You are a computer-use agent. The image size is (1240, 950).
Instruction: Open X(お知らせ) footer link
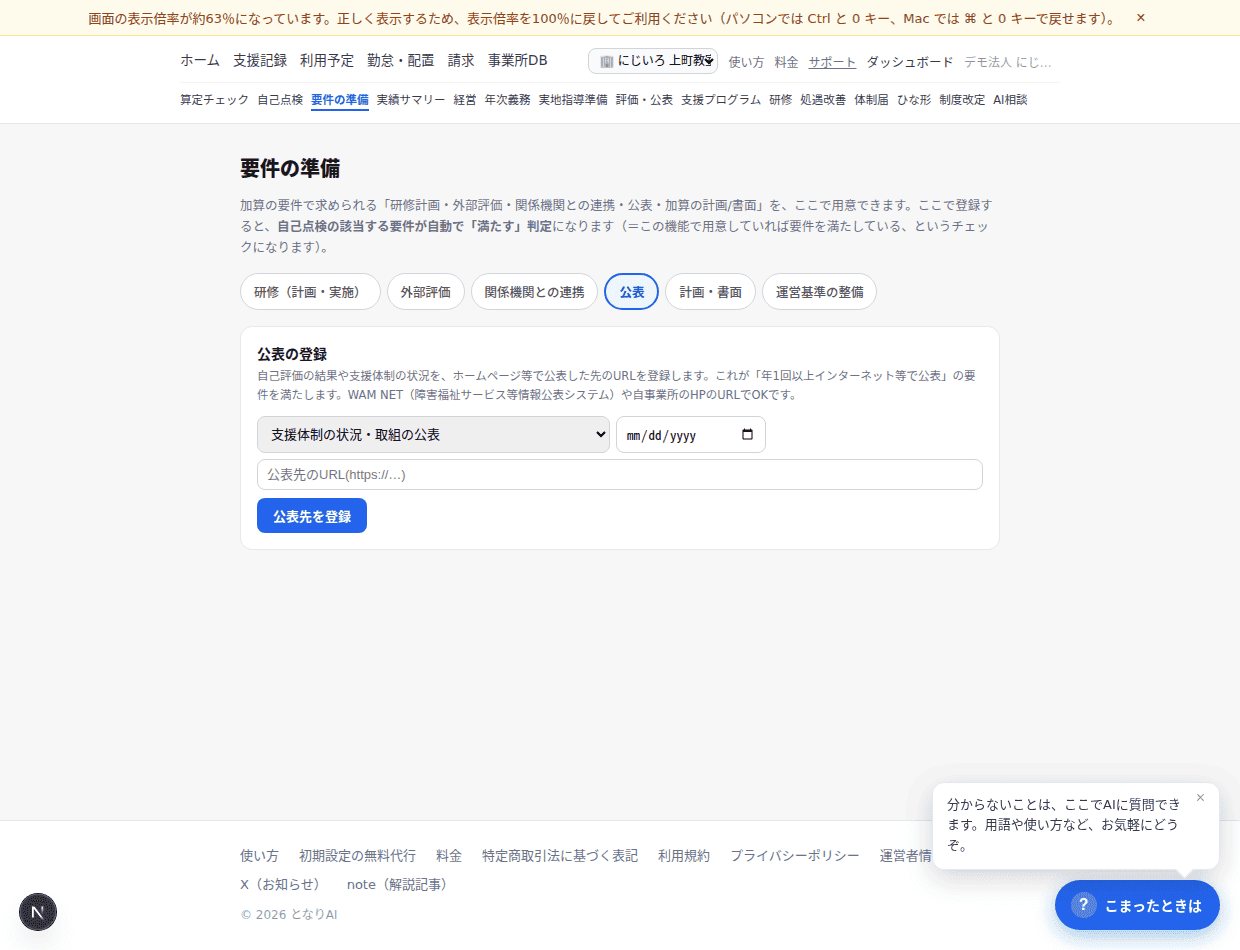[283, 885]
